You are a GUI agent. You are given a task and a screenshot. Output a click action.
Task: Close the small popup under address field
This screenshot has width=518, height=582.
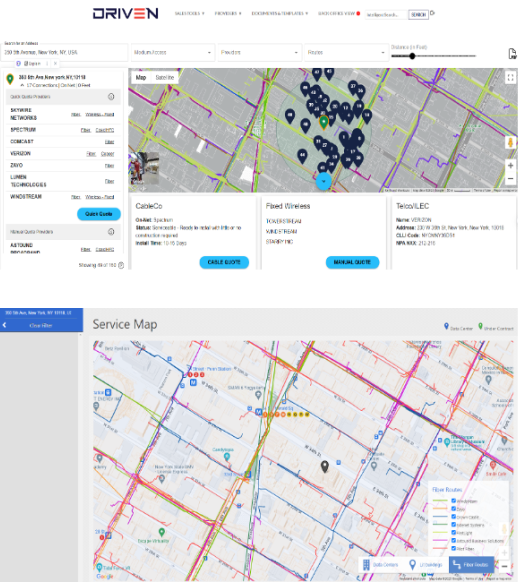pyautogui.click(x=55, y=63)
